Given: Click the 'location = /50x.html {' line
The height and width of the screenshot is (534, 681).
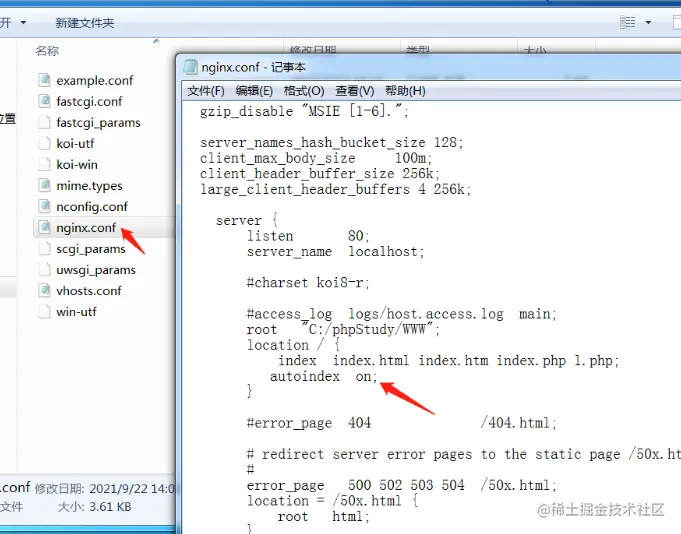Looking at the screenshot, I should [x=332, y=501].
